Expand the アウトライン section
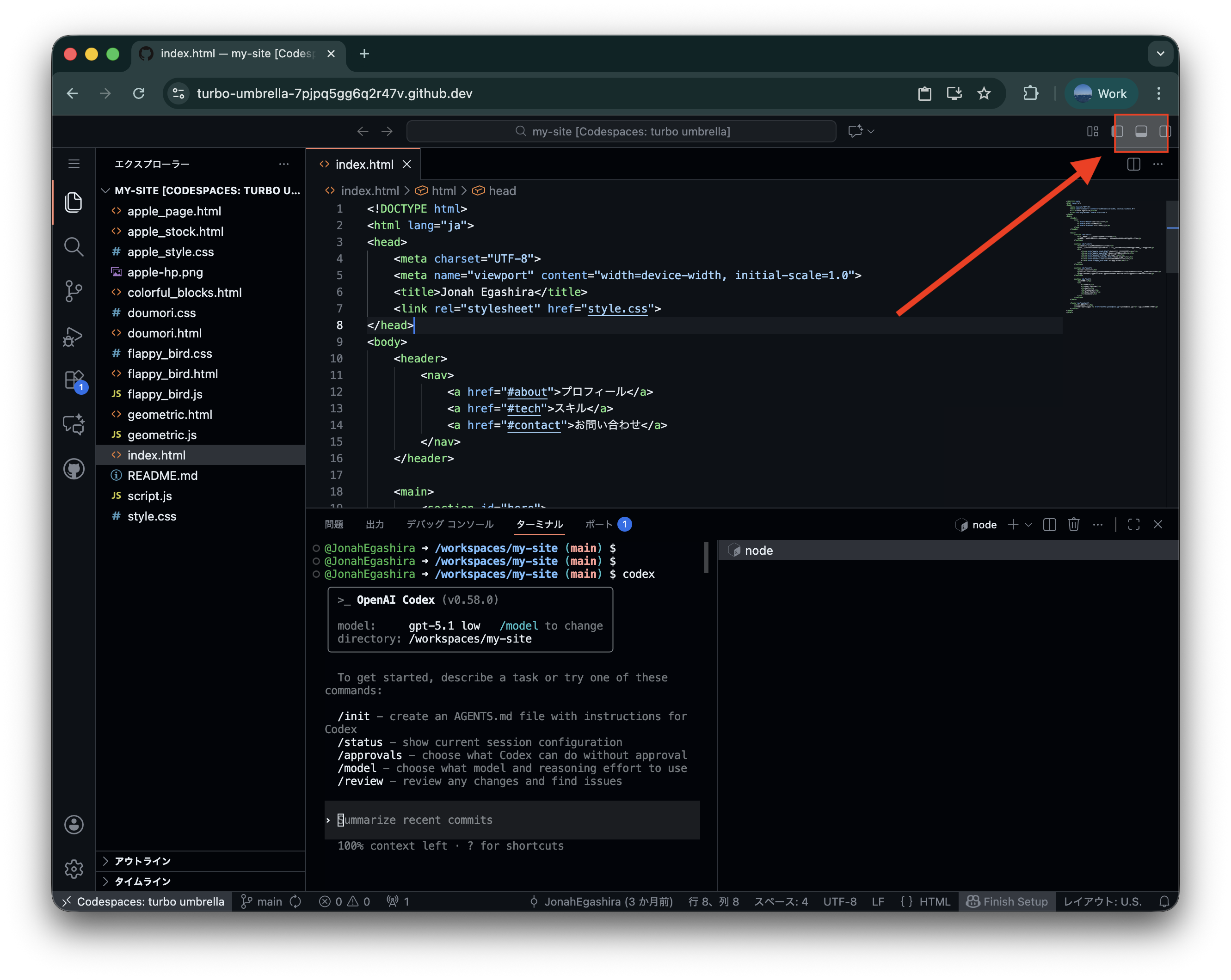This screenshot has width=1231, height=980. pyautogui.click(x=142, y=861)
